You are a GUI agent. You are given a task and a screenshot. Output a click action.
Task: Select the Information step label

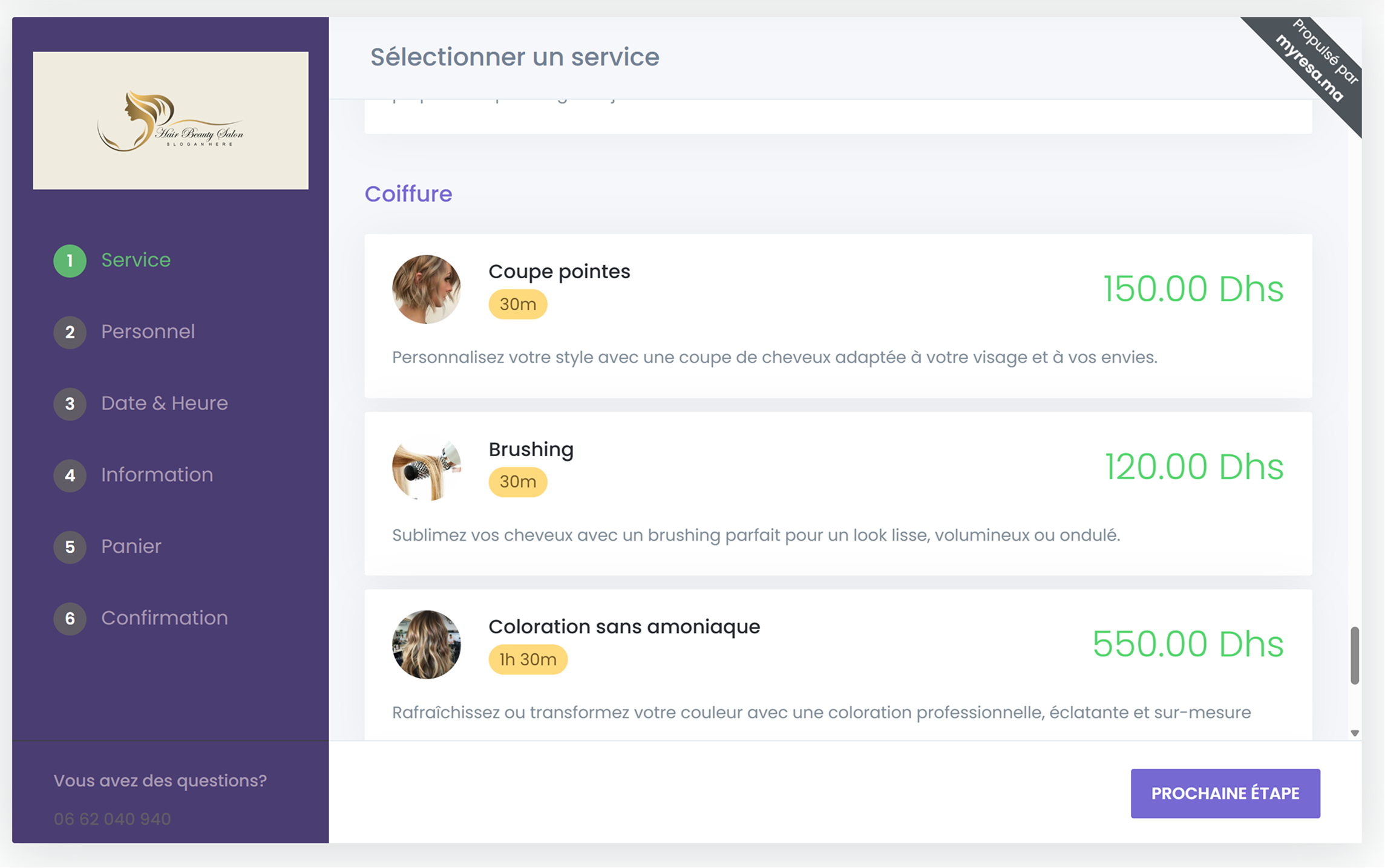pyautogui.click(x=157, y=475)
